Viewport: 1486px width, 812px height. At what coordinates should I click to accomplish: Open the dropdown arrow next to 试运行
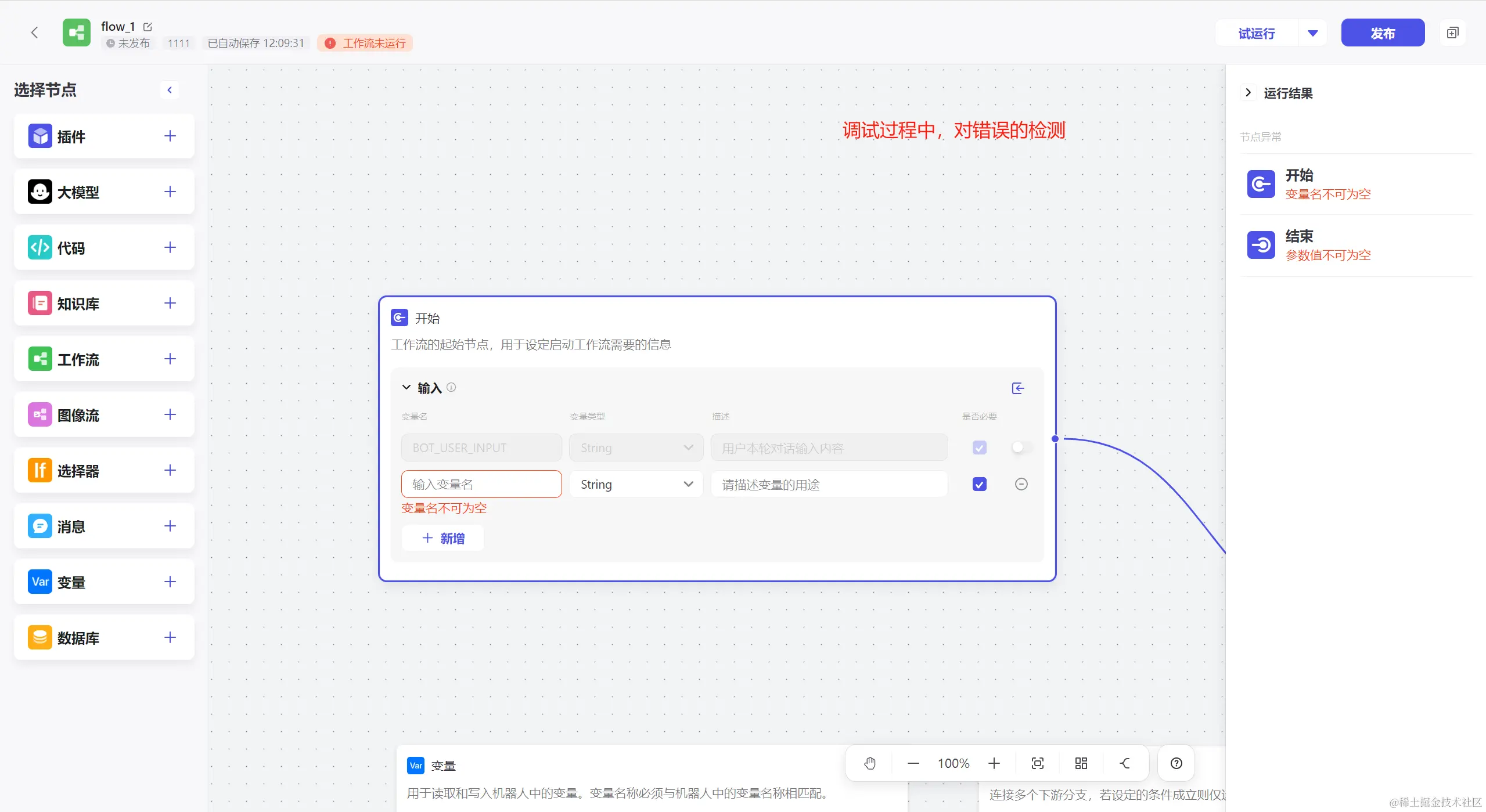point(1312,33)
